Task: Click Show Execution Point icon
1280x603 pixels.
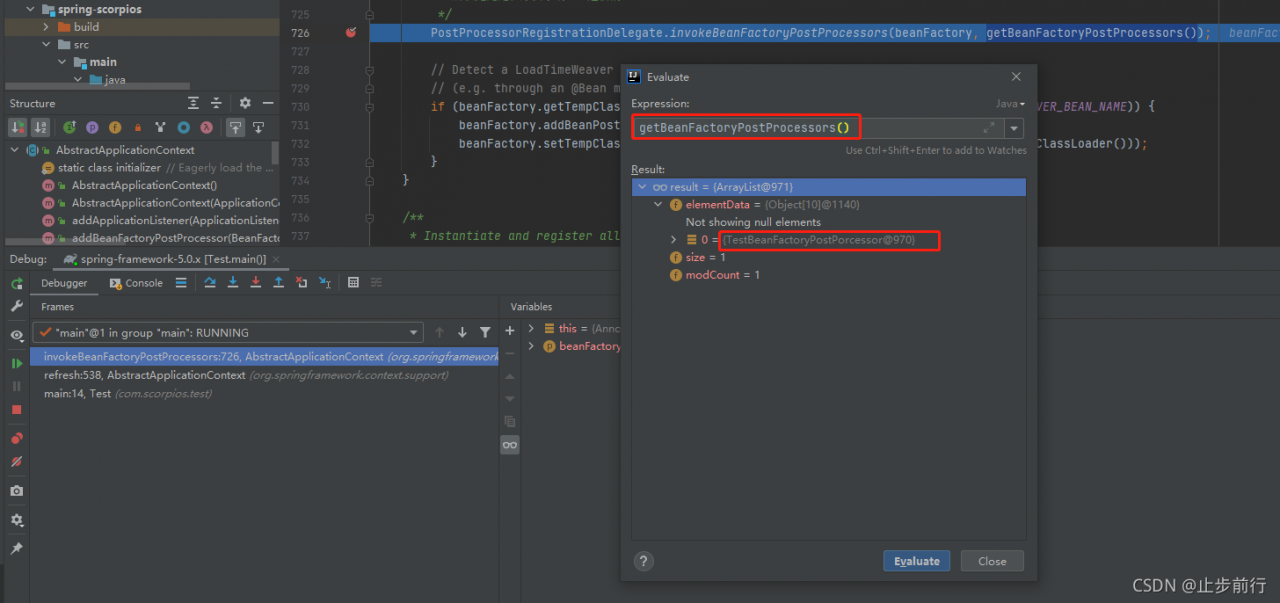Action: click(181, 283)
